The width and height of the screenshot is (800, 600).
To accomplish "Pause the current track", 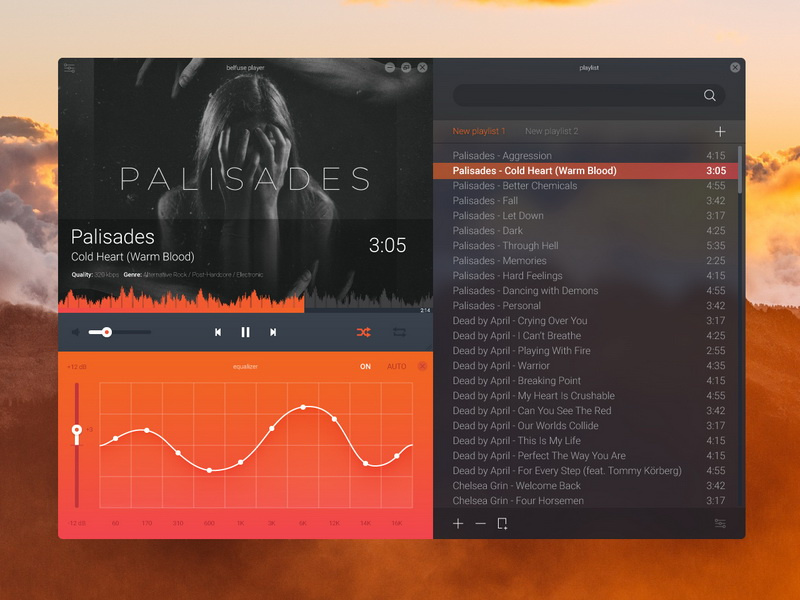I will click(245, 332).
